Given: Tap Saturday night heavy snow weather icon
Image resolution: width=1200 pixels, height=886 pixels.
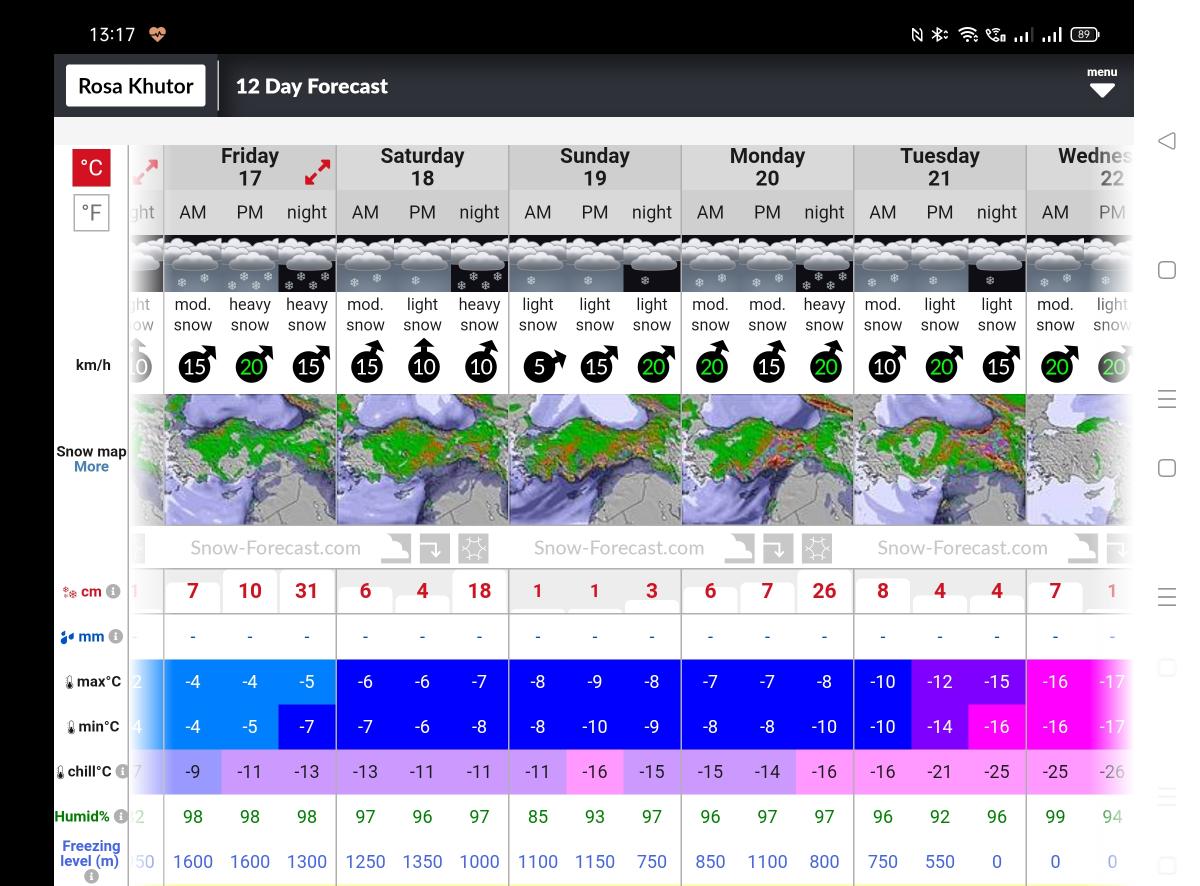Looking at the screenshot, I should (479, 265).
